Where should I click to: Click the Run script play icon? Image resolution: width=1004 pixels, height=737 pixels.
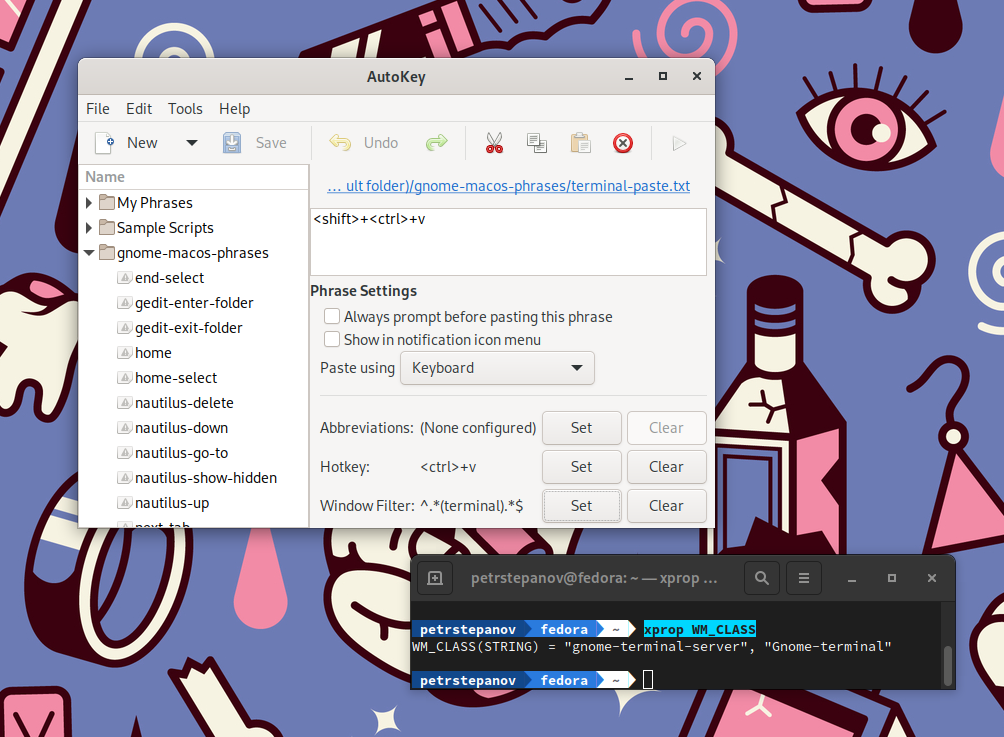click(679, 143)
